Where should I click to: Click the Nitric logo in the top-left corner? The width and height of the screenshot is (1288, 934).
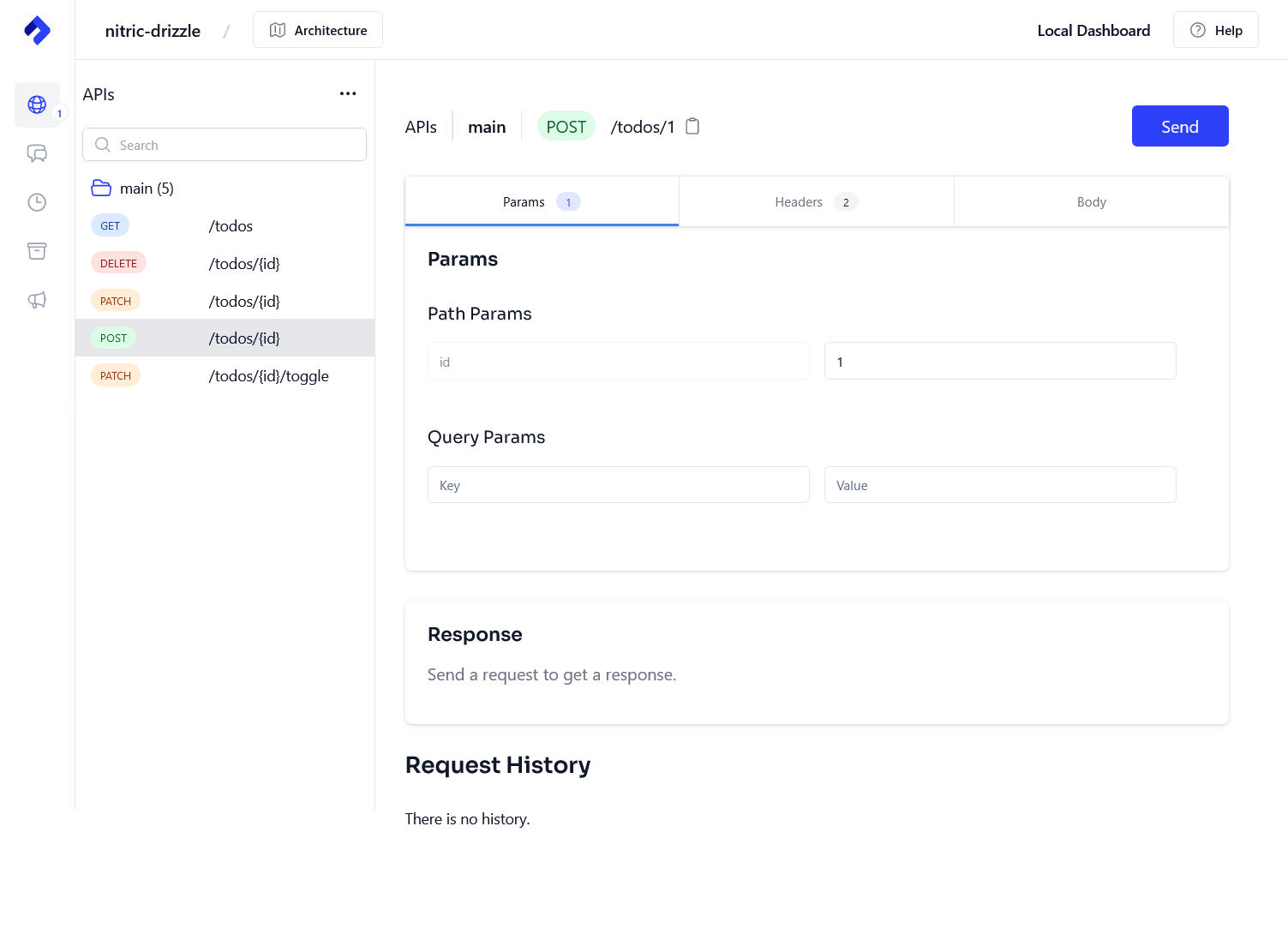coord(37,30)
